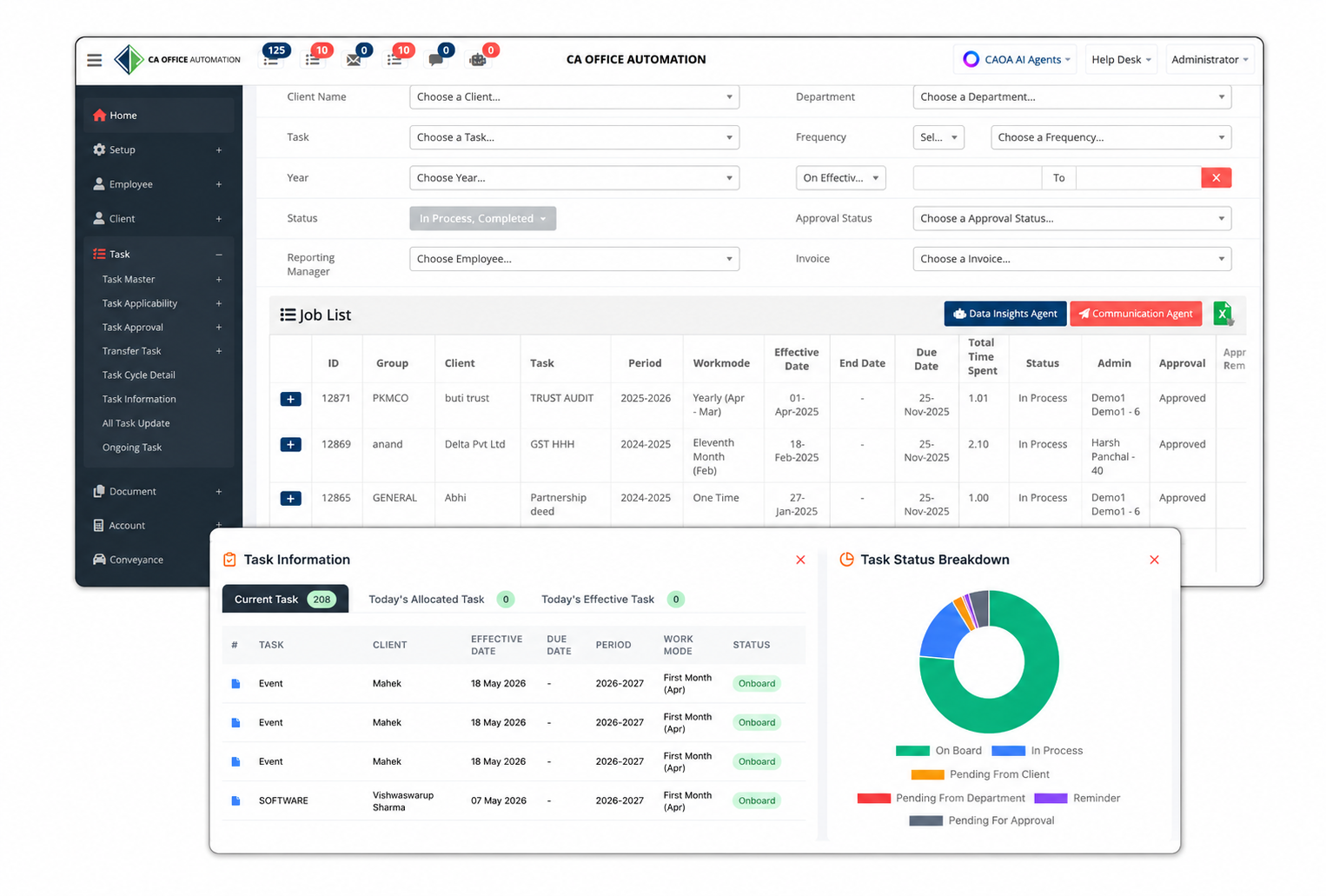Expand the Transfer Task submenu

219,351
